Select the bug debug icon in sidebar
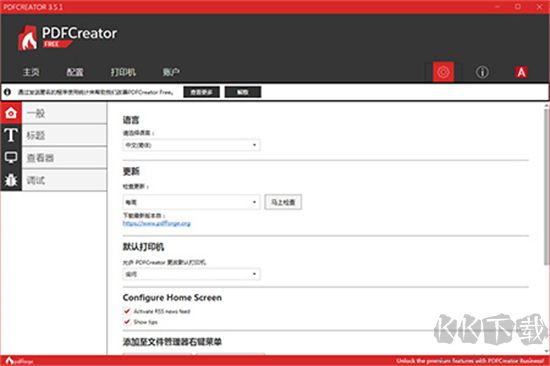The width and height of the screenshot is (550, 366). pos(11,180)
